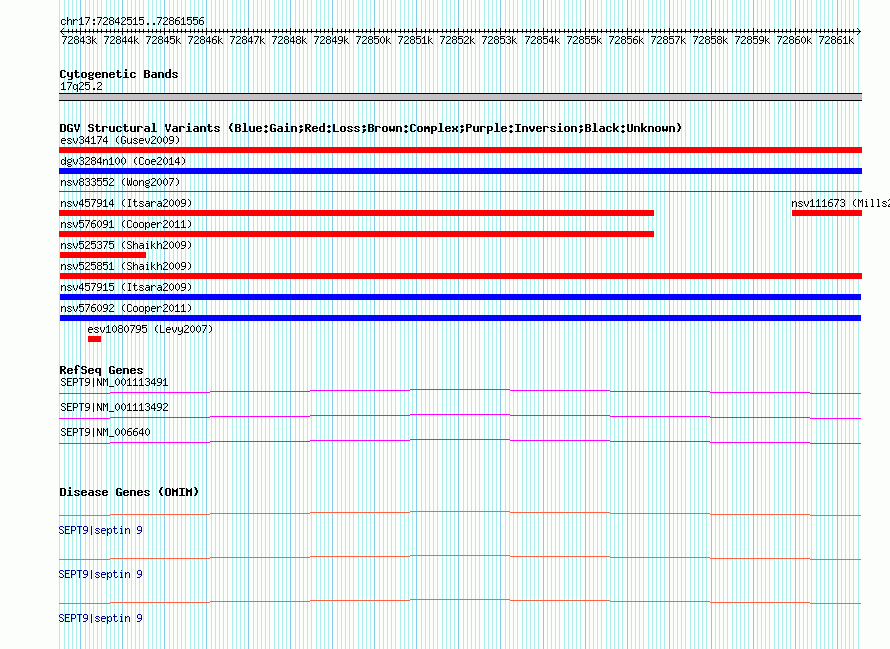Click the dgv3284n100 (Coe2014) label

pyautogui.click(x=123, y=161)
